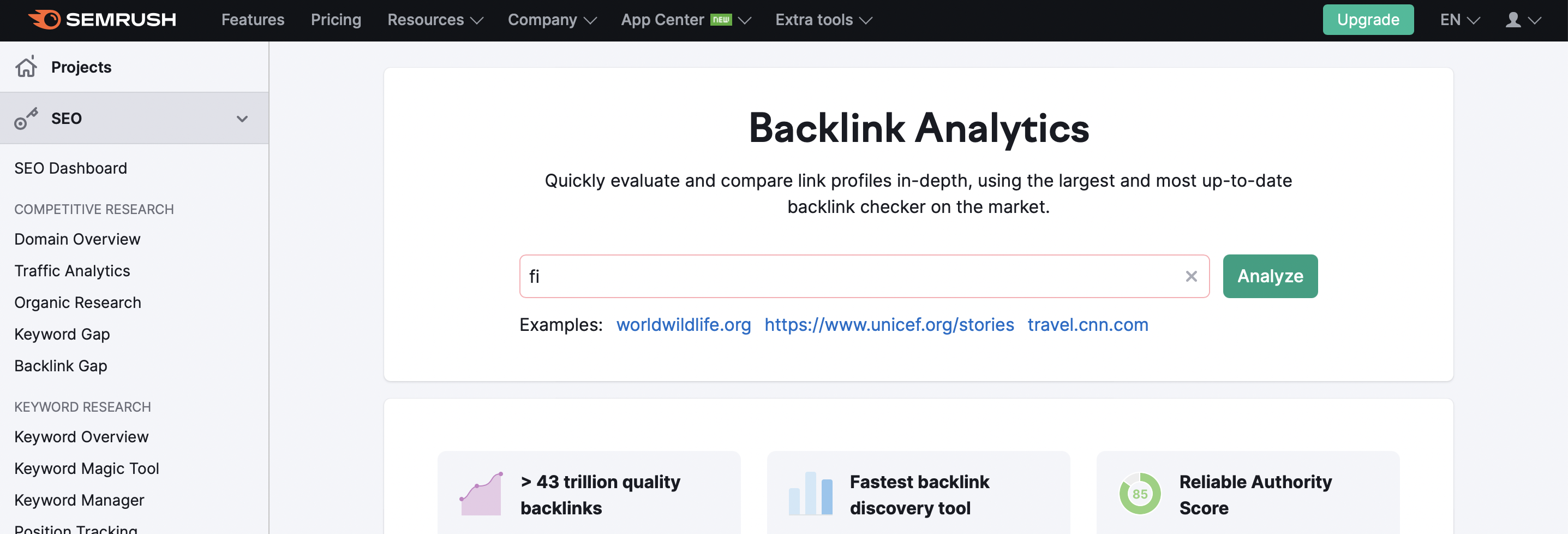
Task: Open the EN language selector
Action: pyautogui.click(x=1459, y=20)
